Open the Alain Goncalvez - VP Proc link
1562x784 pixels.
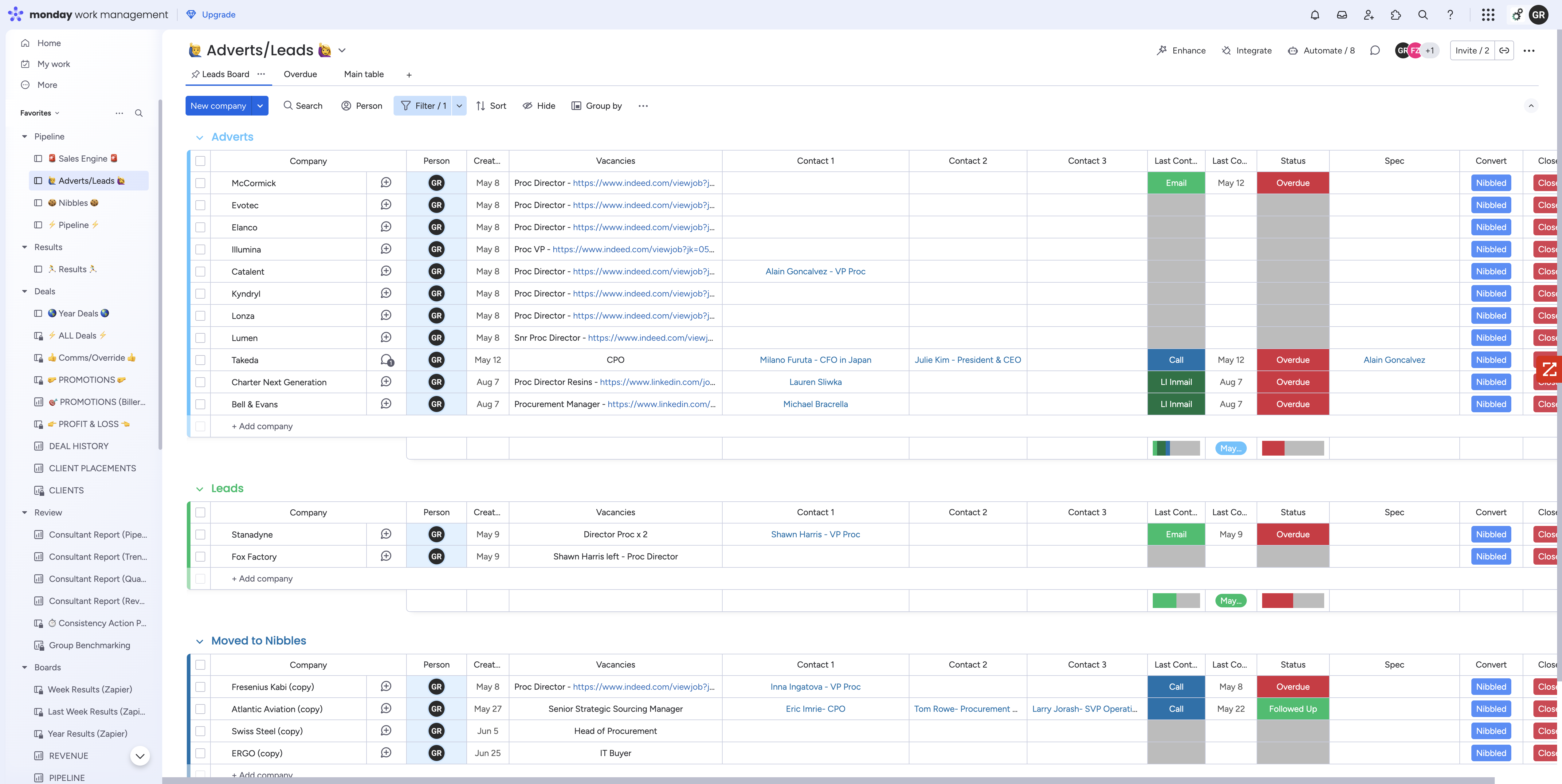[x=815, y=271]
